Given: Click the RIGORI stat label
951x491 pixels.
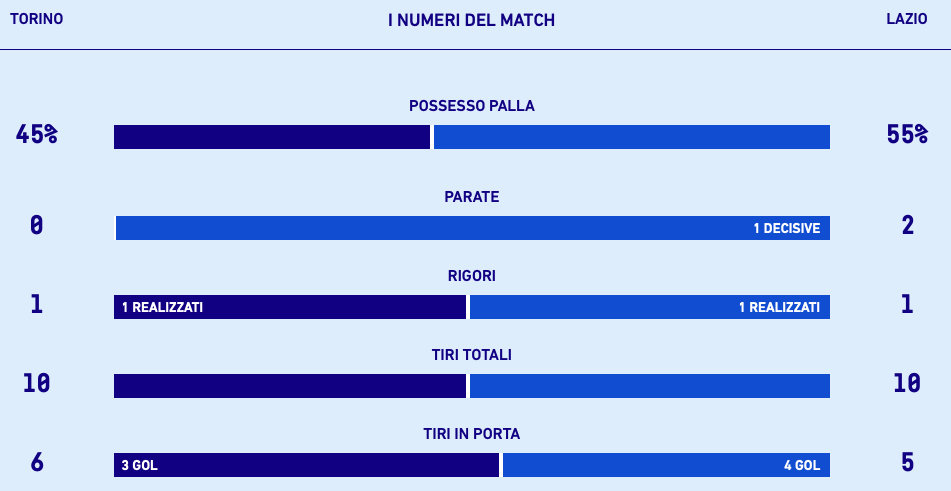Looking at the screenshot, I should pyautogui.click(x=471, y=276).
